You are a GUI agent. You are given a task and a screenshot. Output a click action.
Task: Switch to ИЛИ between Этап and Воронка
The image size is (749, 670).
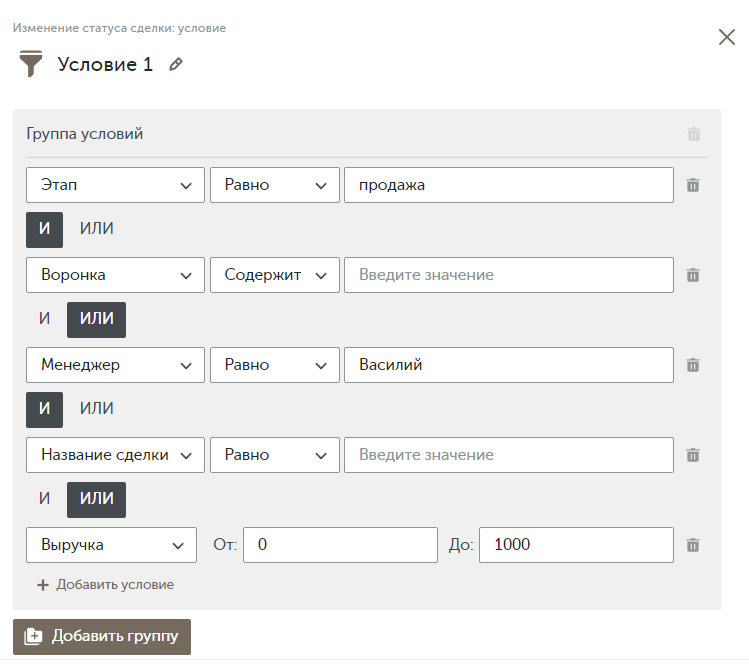[x=96, y=229]
